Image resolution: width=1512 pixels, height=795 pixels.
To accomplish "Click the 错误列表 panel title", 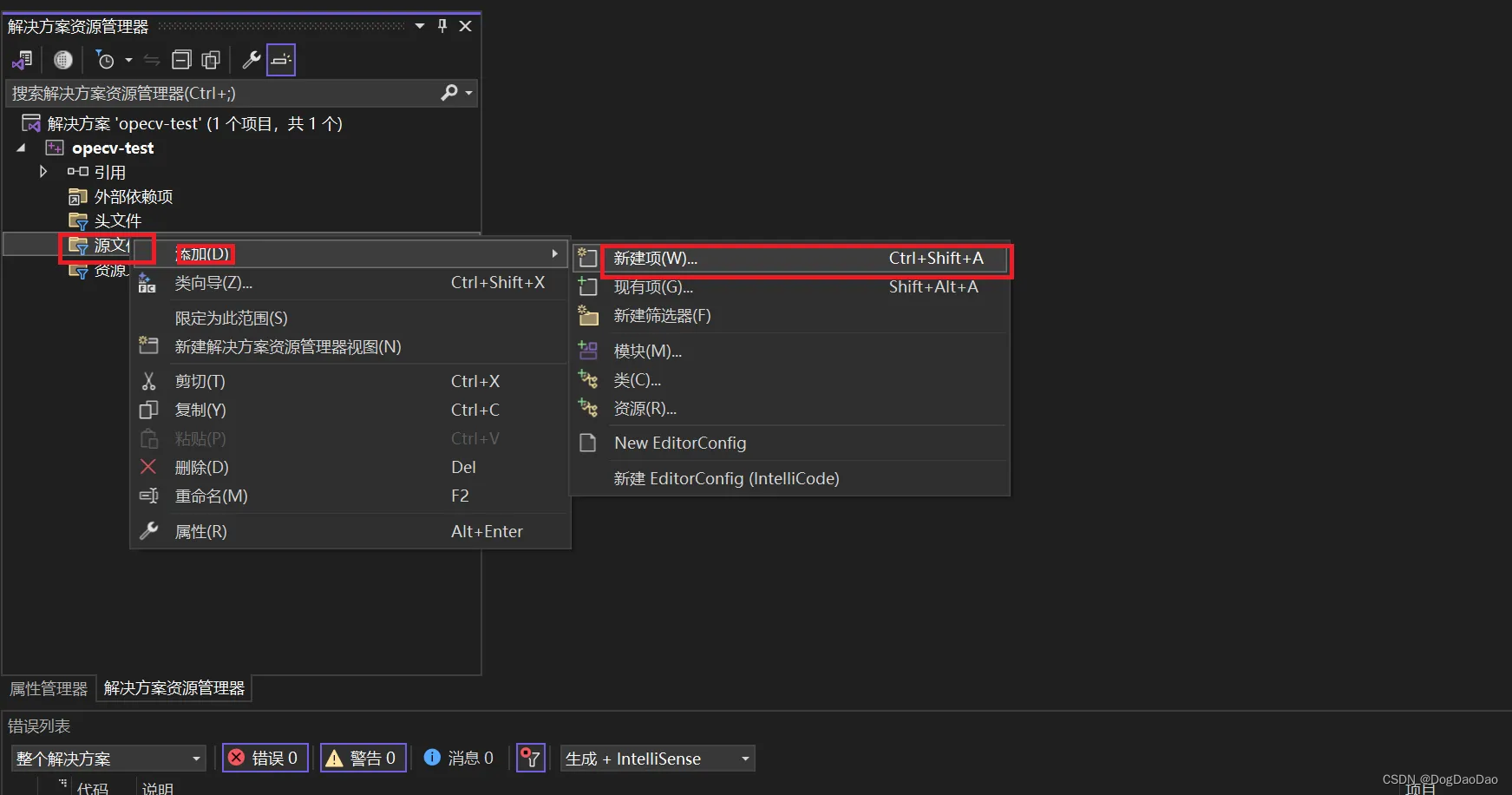I will pos(39,726).
